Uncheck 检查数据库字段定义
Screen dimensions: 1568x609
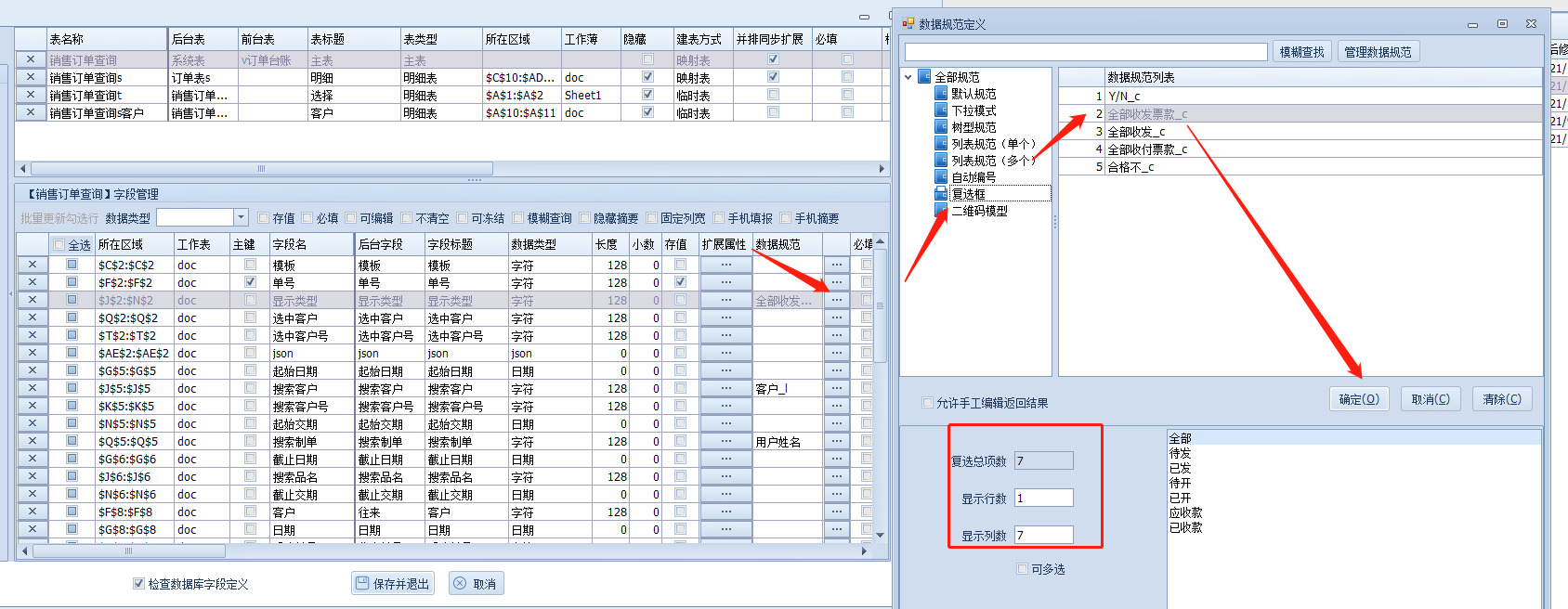(138, 584)
